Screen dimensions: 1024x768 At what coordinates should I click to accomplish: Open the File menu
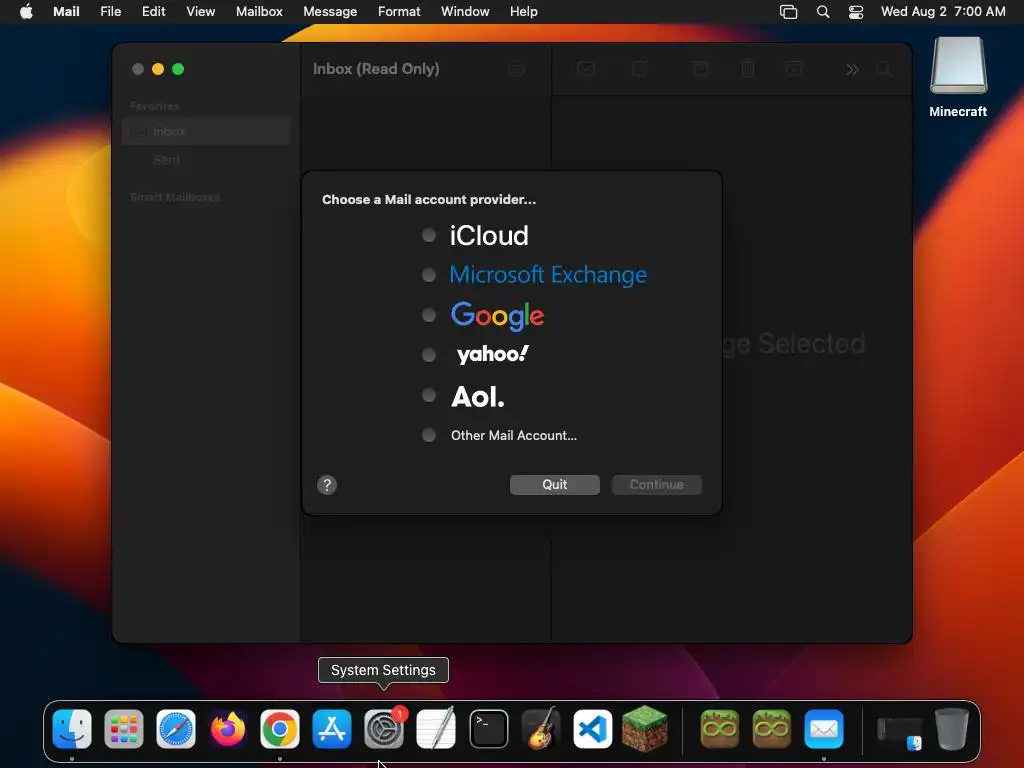point(110,12)
